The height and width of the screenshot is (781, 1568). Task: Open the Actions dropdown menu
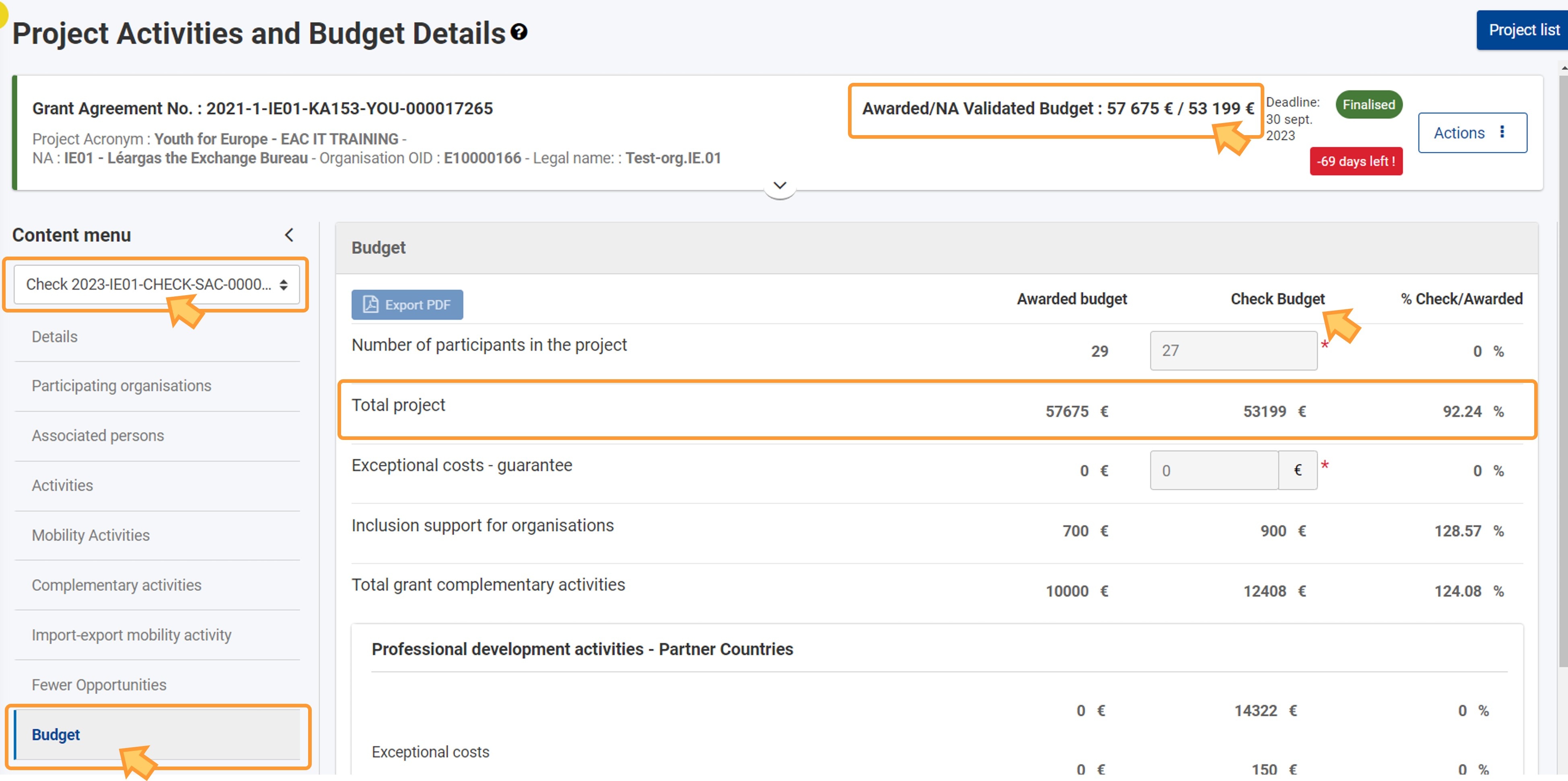pyautogui.click(x=1471, y=133)
